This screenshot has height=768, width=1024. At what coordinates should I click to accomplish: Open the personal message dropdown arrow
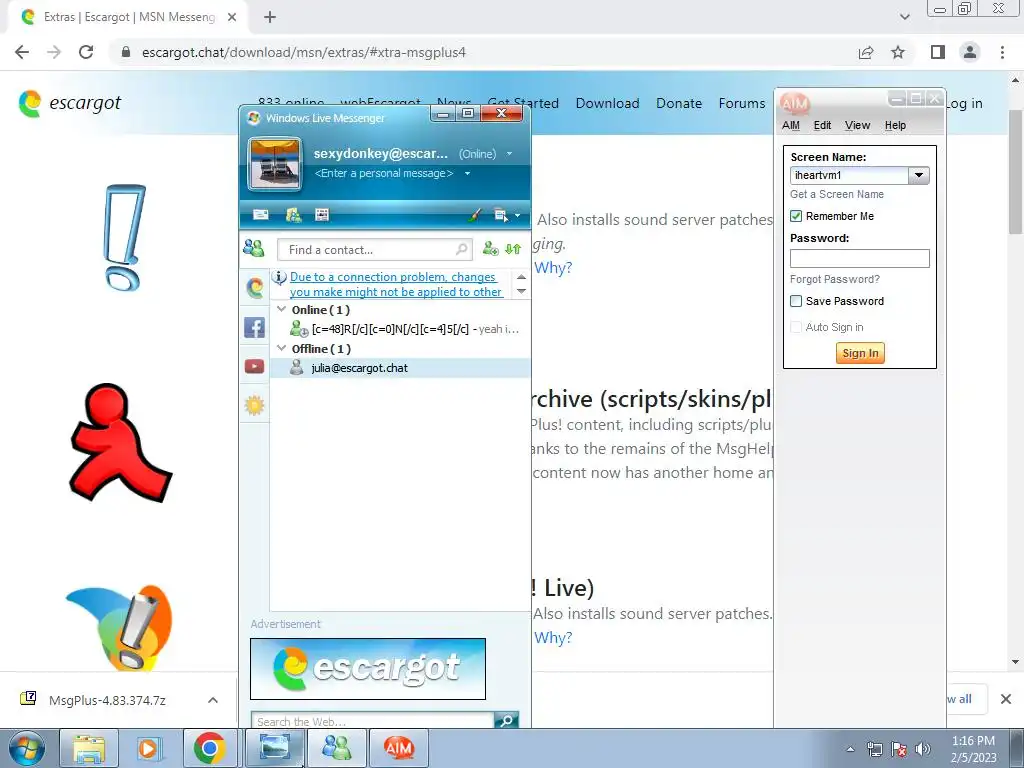coord(467,174)
